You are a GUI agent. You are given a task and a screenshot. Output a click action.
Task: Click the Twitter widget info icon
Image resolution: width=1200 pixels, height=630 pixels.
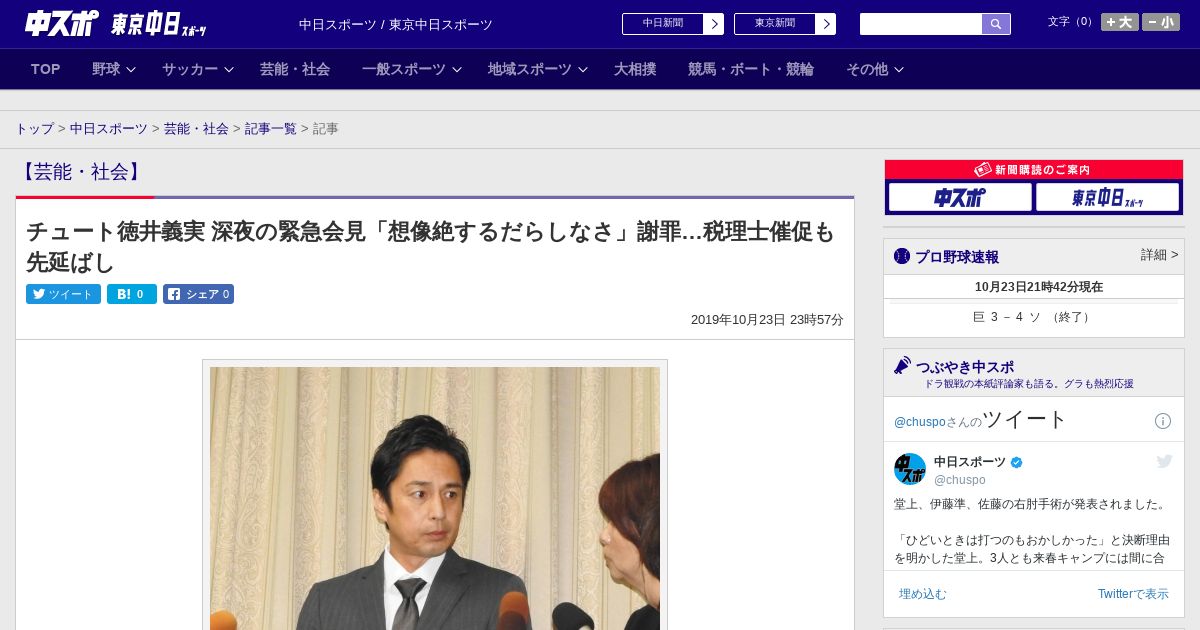coord(1163,421)
